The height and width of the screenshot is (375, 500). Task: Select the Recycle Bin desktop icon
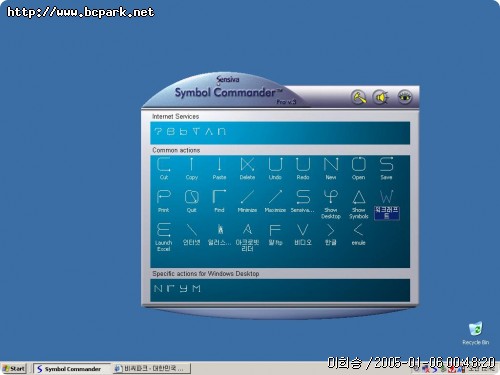click(476, 333)
